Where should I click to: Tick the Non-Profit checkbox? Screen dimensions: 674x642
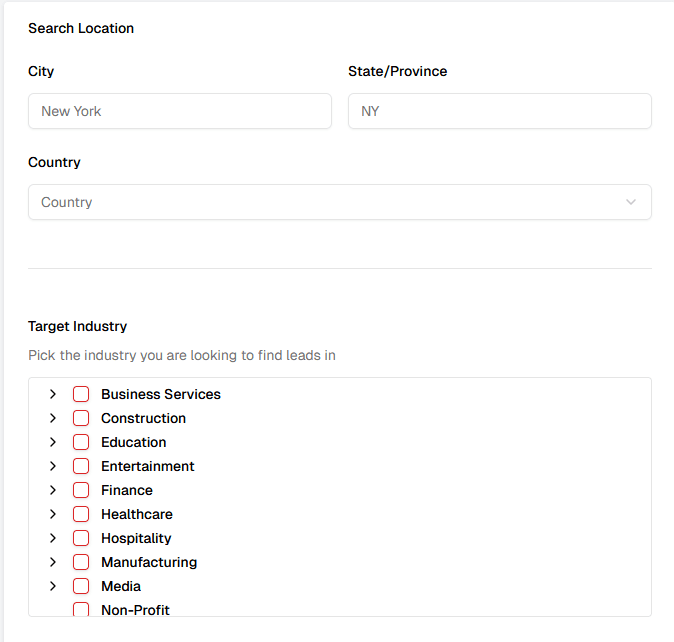click(x=81, y=609)
